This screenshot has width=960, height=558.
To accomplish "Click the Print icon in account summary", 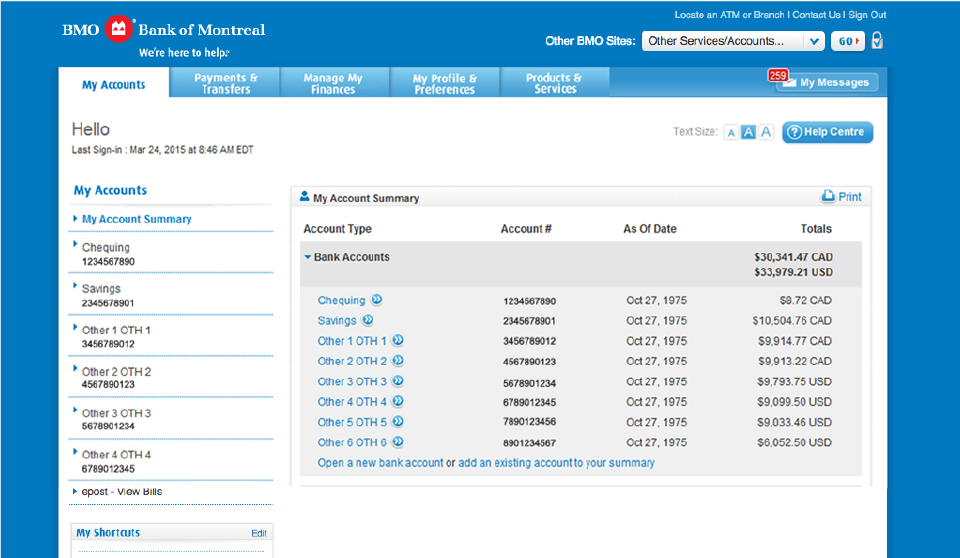I will pyautogui.click(x=828, y=197).
